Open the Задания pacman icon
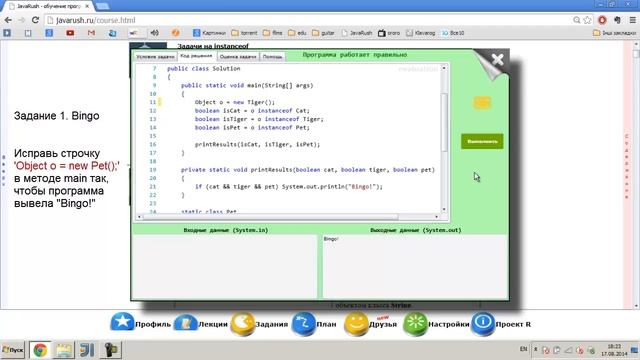 point(242,324)
